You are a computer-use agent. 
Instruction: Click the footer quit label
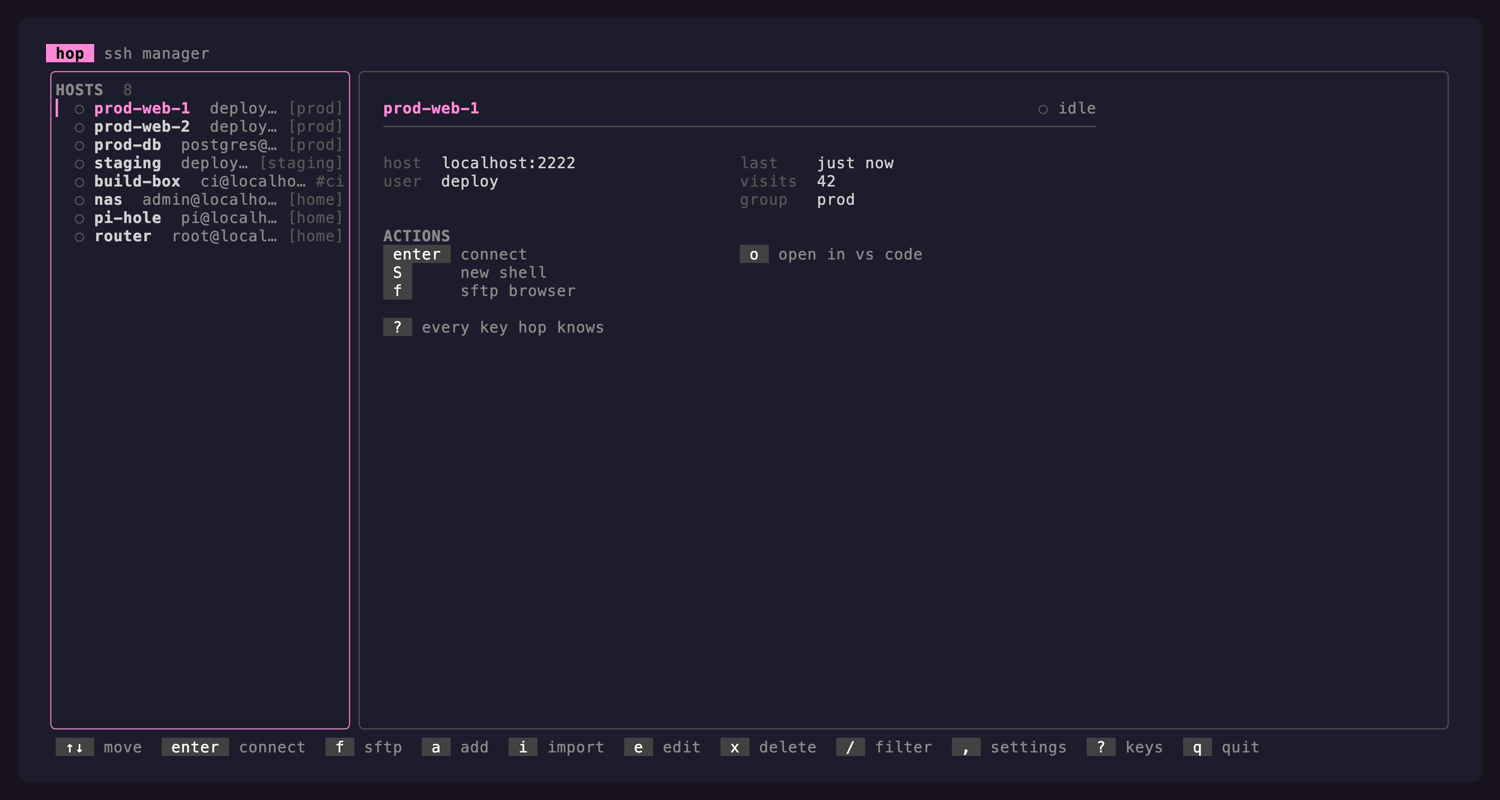(1240, 747)
